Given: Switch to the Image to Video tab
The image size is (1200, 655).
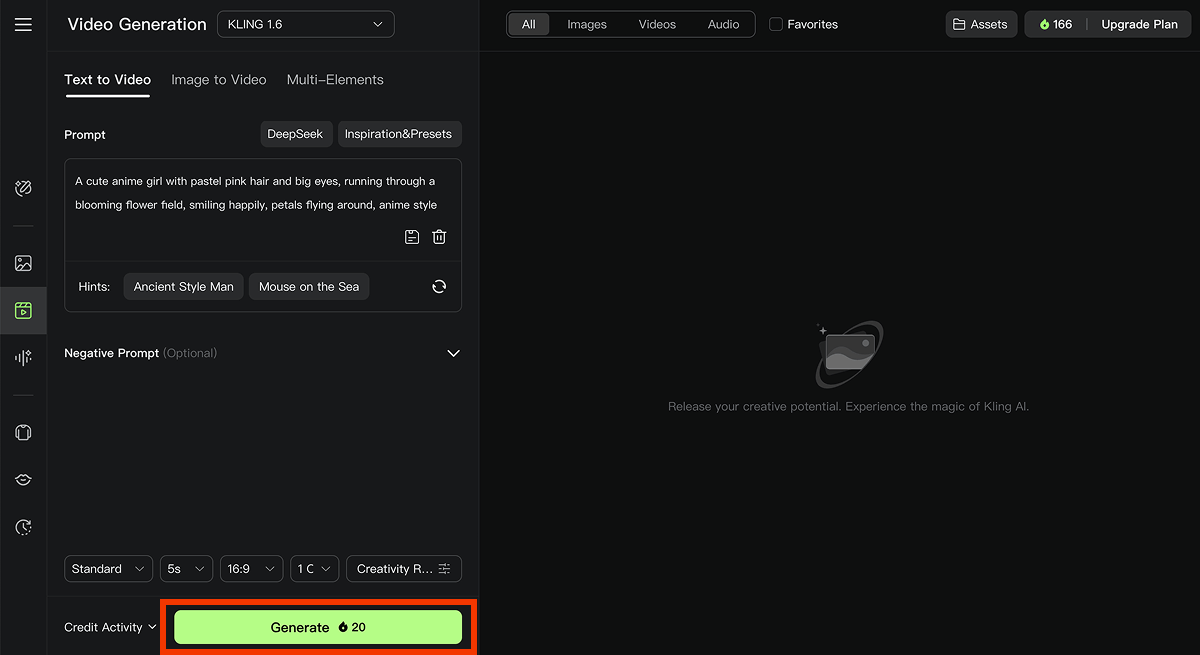Looking at the screenshot, I should point(219,80).
